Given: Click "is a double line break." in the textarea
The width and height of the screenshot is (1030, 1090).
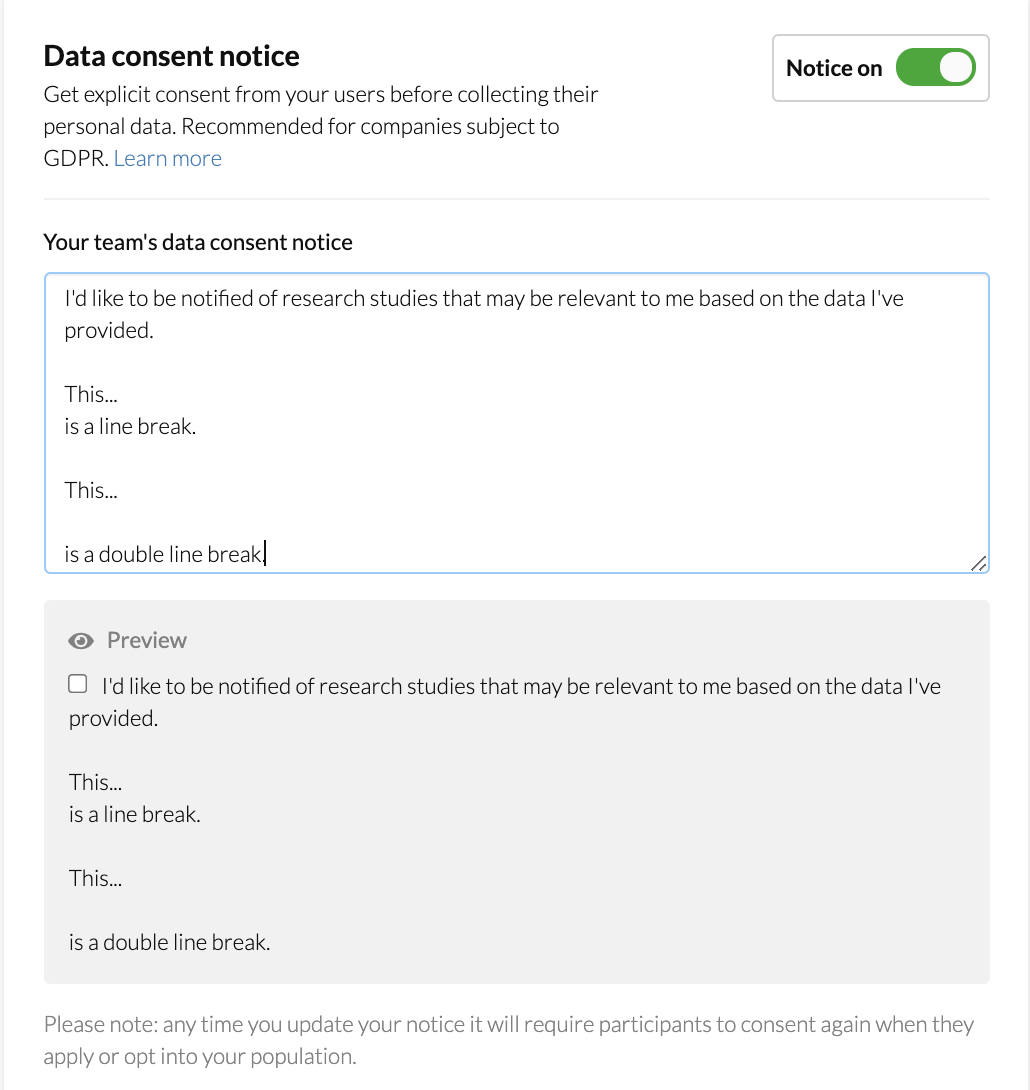Looking at the screenshot, I should coord(164,554).
